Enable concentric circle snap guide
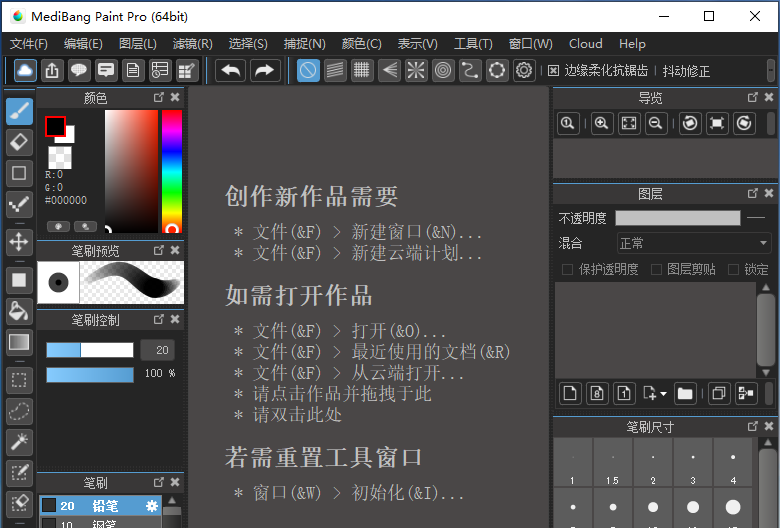Viewport: 780px width, 528px height. [x=443, y=70]
